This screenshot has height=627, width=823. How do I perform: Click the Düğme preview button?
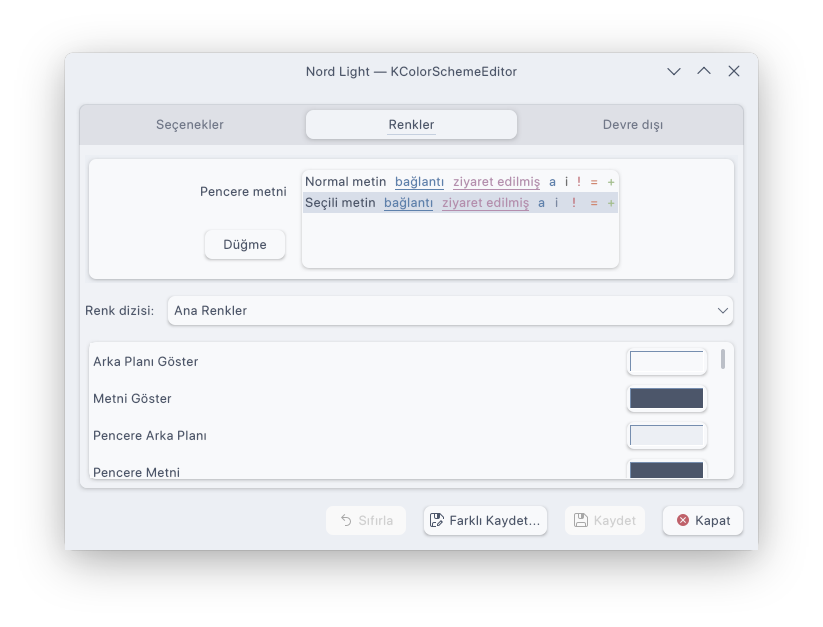pyautogui.click(x=245, y=245)
